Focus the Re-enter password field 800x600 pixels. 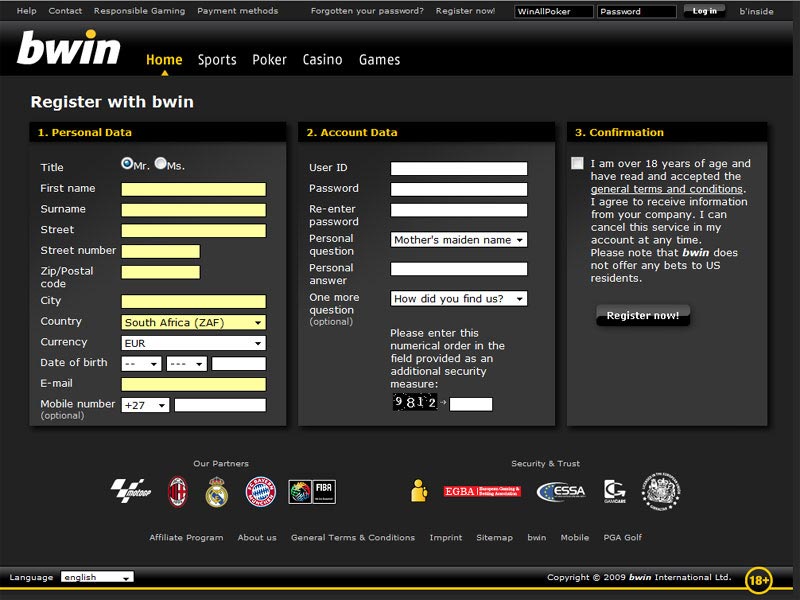[459, 210]
